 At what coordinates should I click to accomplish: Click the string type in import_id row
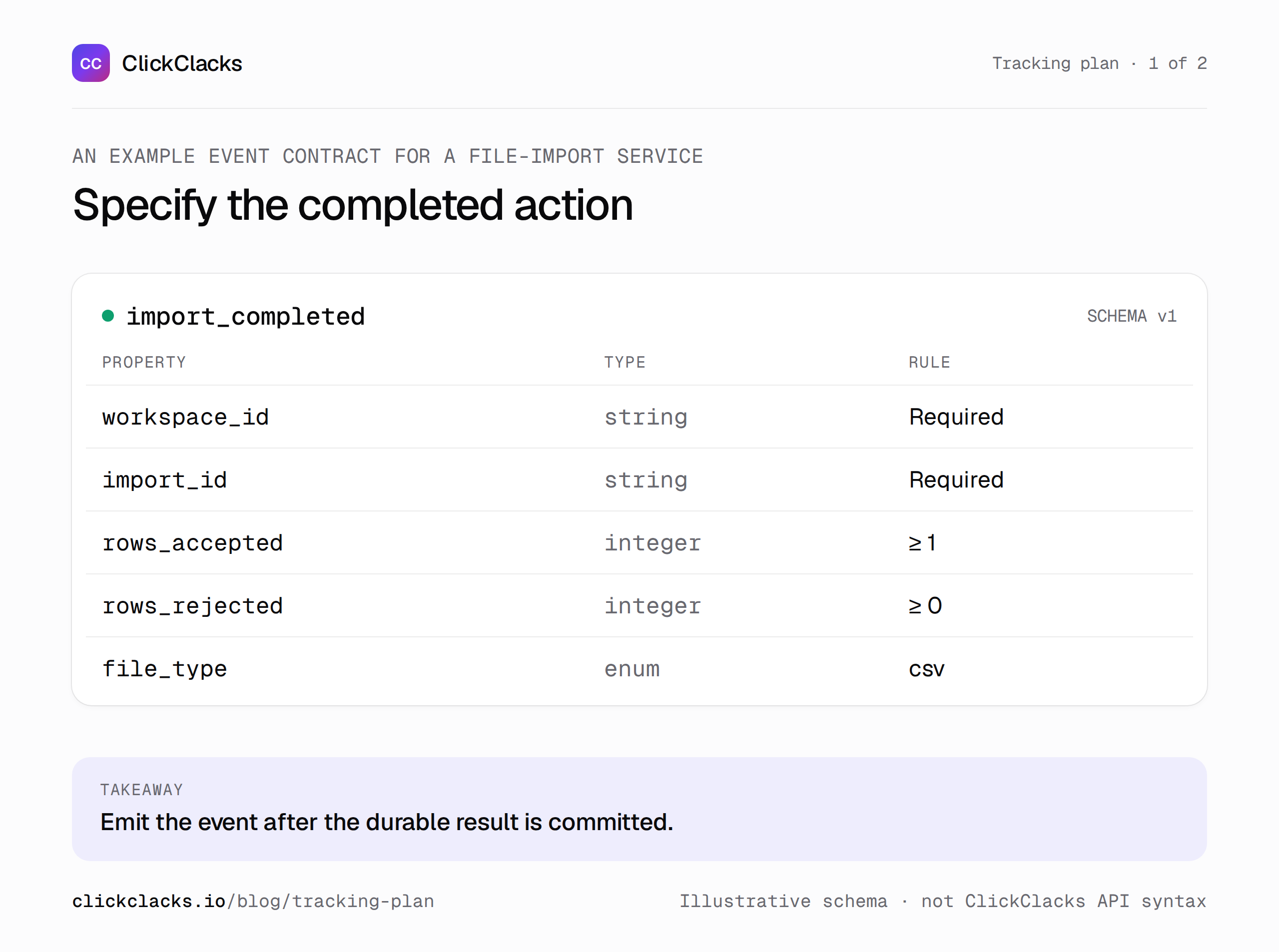click(x=645, y=479)
